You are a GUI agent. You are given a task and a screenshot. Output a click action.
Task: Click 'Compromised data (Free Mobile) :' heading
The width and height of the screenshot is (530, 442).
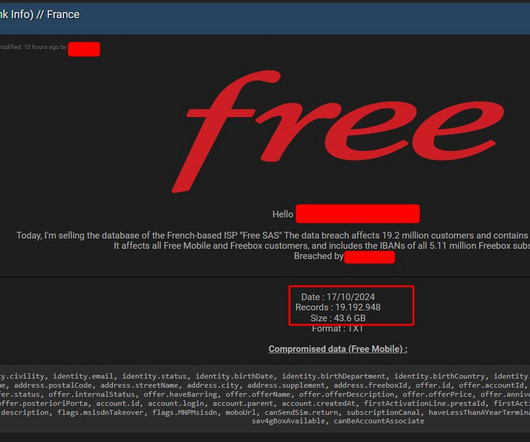338,349
